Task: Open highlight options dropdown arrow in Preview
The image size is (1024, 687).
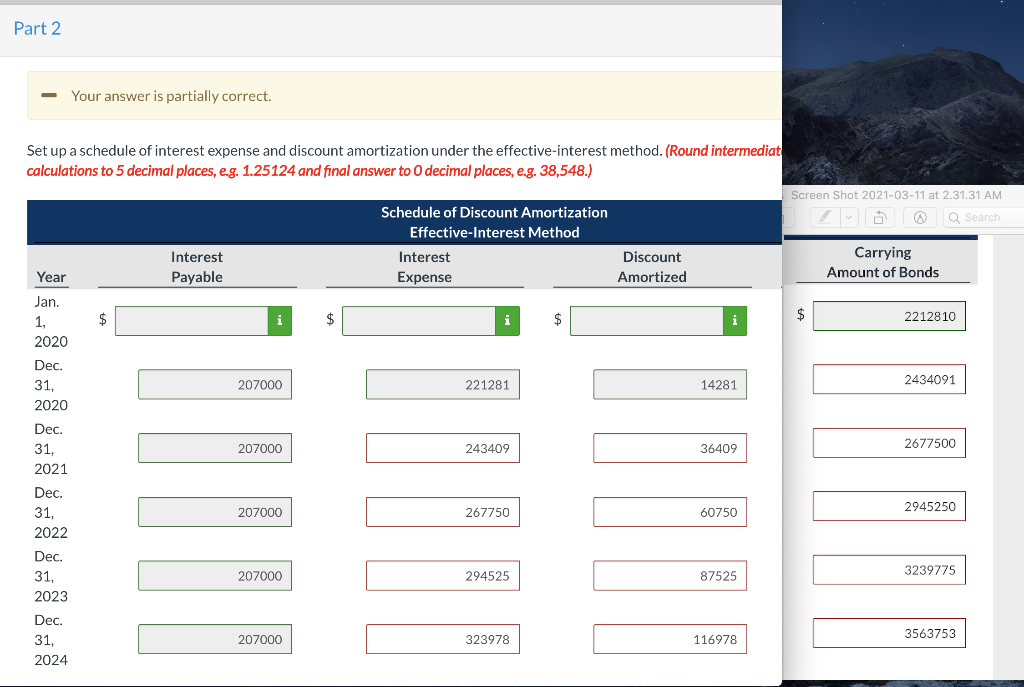Action: pos(849,217)
